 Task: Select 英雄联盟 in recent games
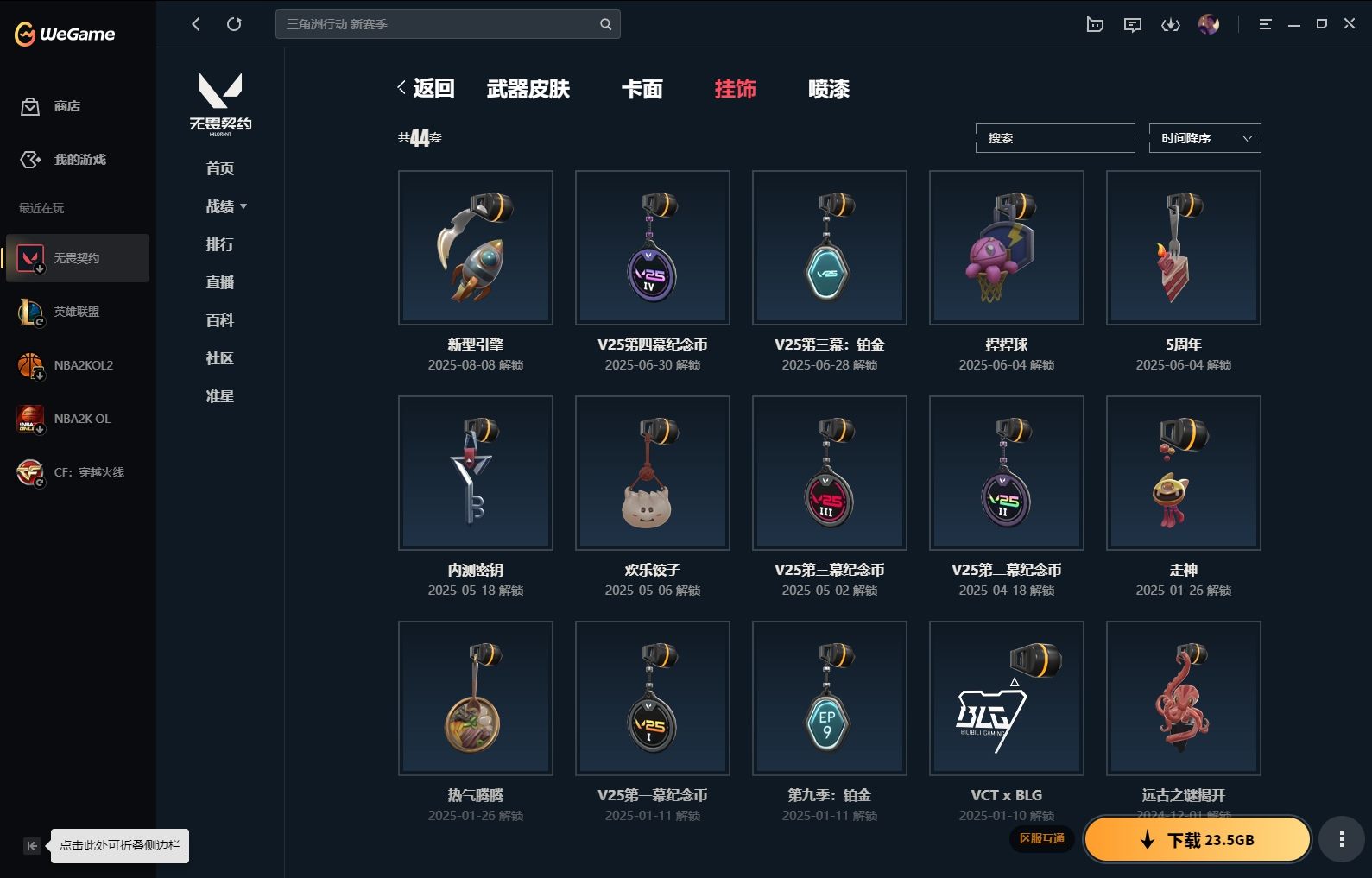click(x=78, y=312)
